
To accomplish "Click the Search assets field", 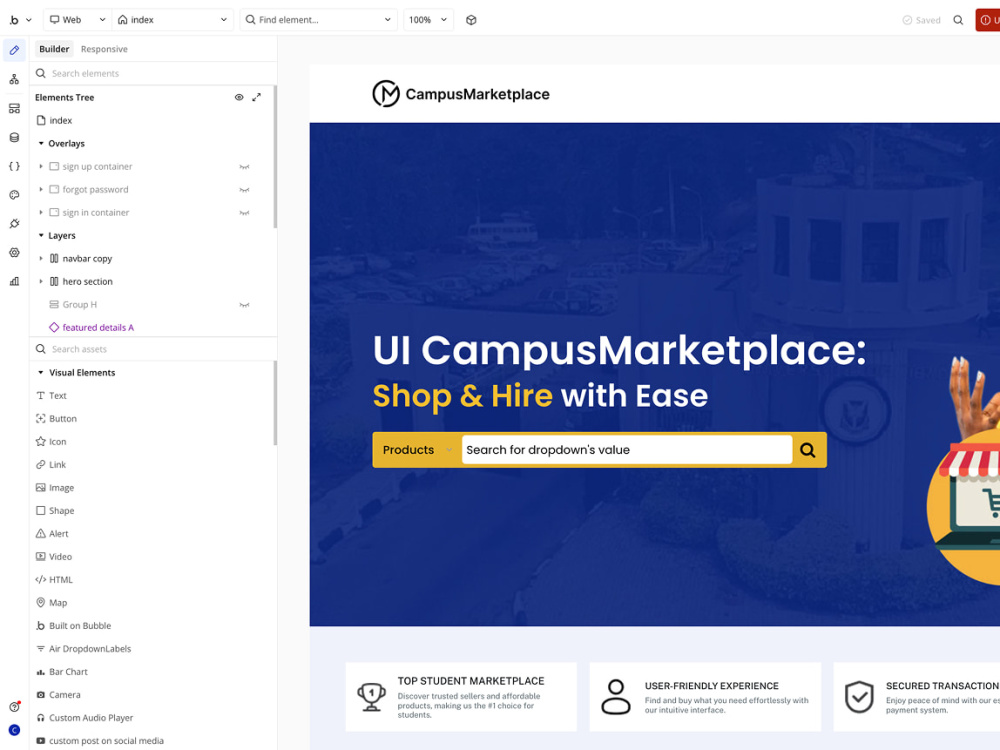I will [x=153, y=349].
